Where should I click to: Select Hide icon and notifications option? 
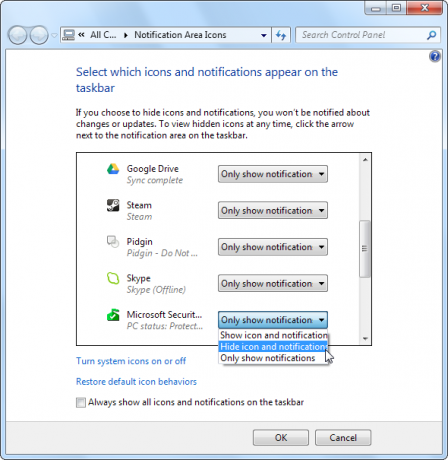click(273, 347)
